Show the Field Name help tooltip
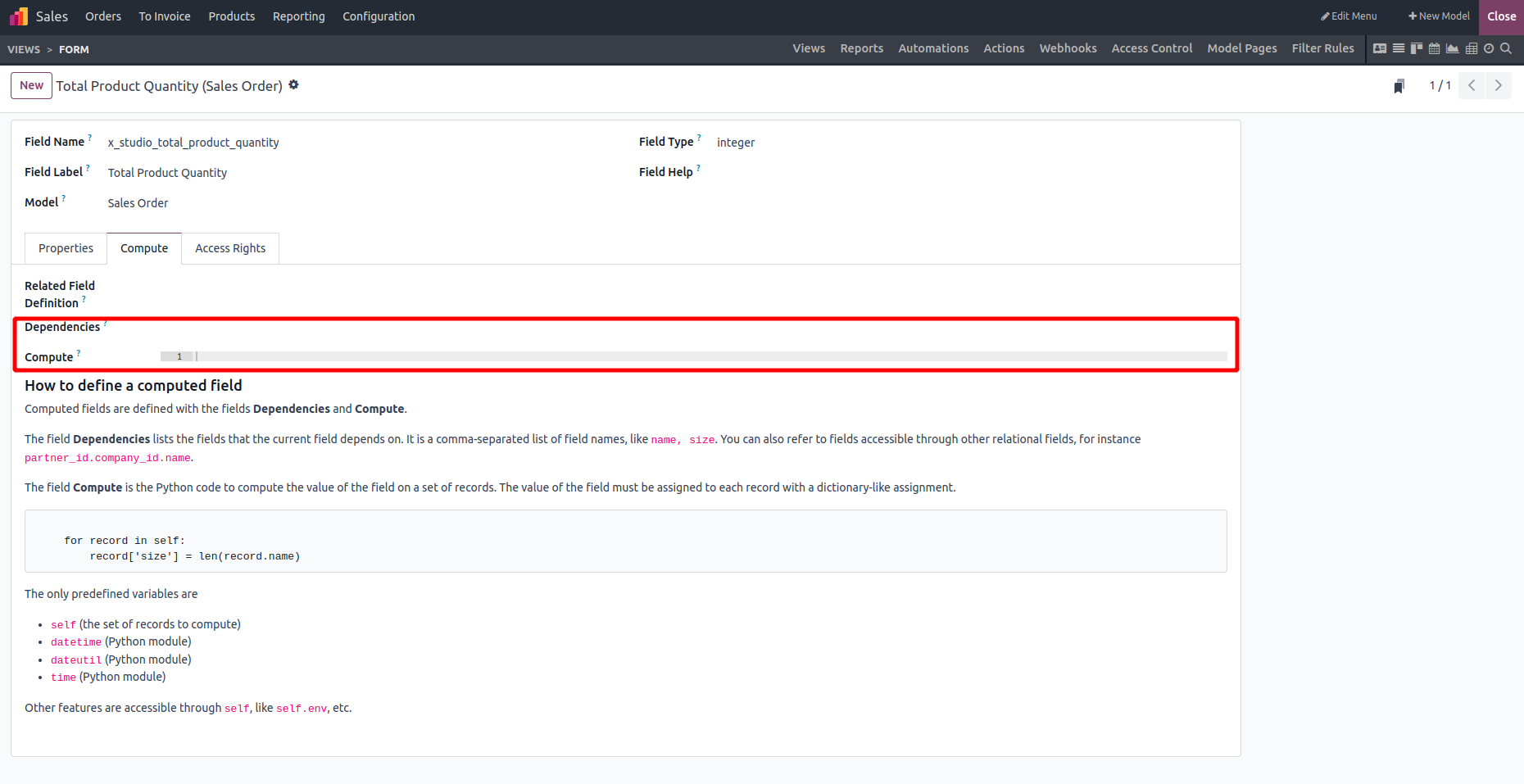This screenshot has height=784, width=1524. click(x=90, y=138)
